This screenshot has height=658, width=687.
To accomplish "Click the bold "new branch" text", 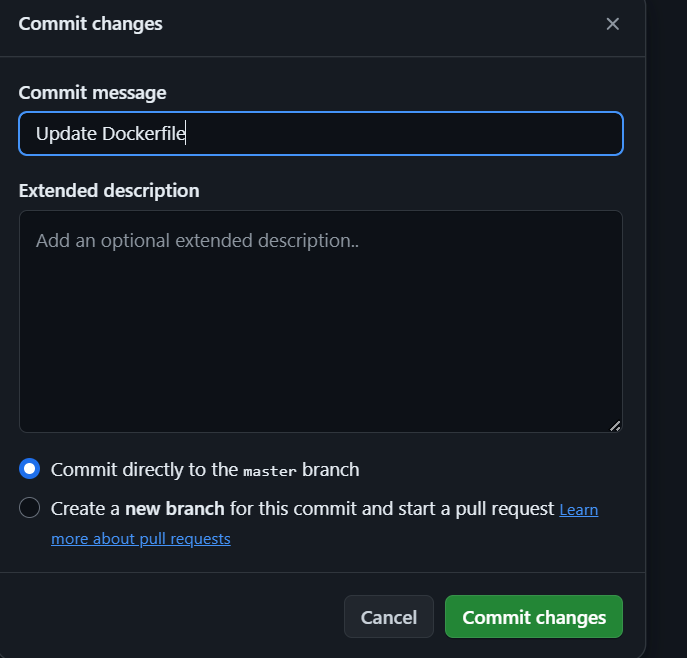I will tap(174, 508).
